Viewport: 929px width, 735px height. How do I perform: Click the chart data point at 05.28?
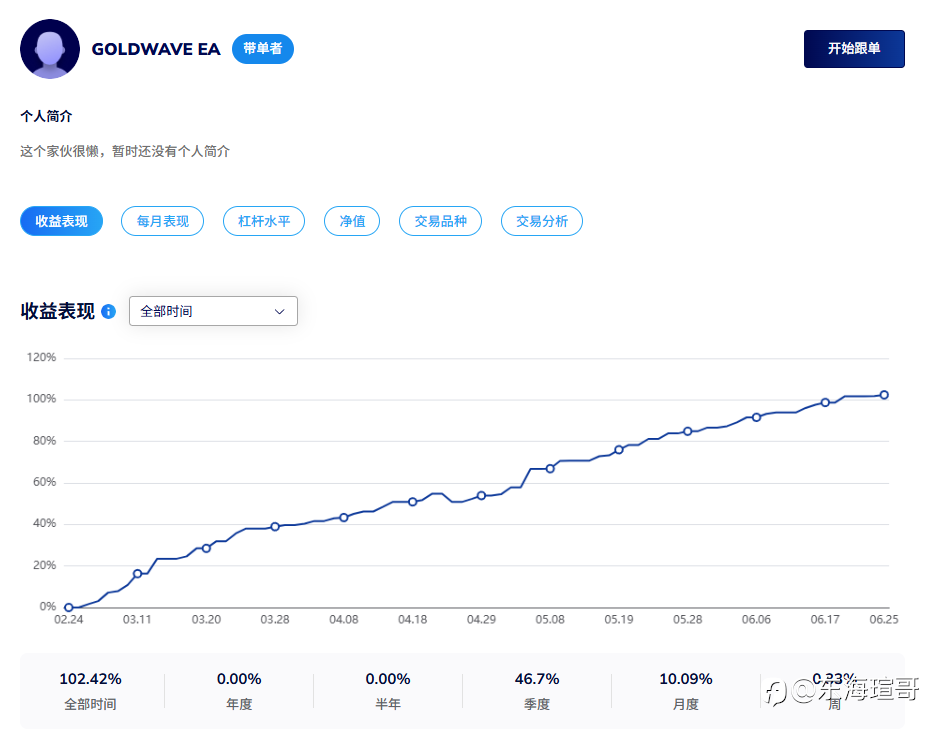tap(687, 431)
